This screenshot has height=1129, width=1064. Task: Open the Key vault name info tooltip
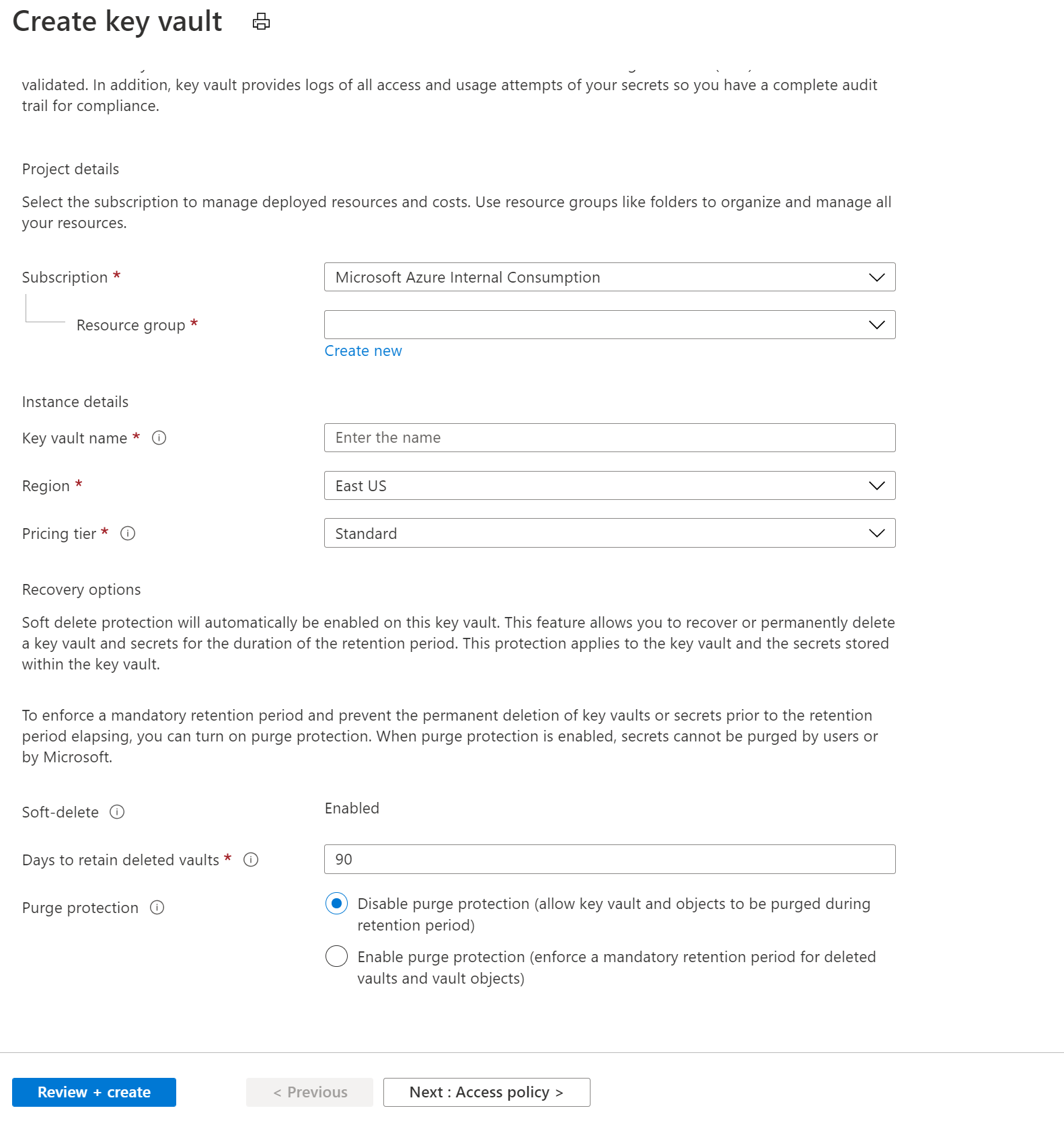(159, 438)
